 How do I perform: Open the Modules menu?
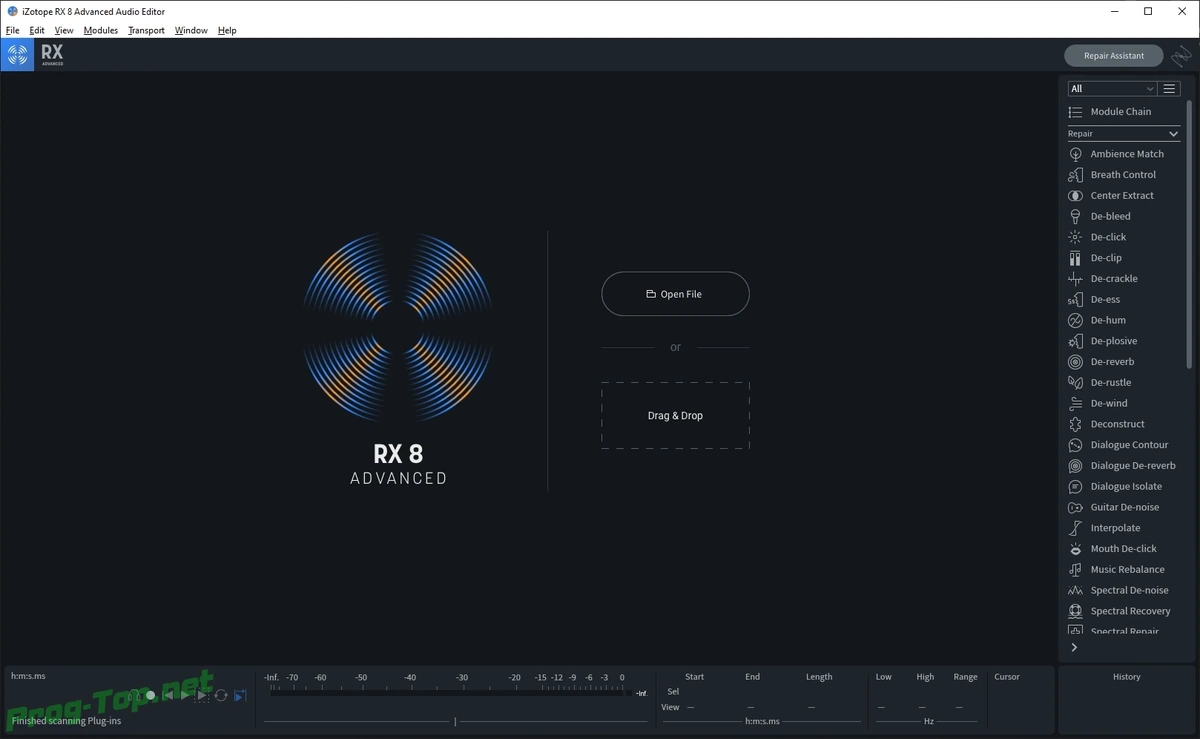[101, 30]
